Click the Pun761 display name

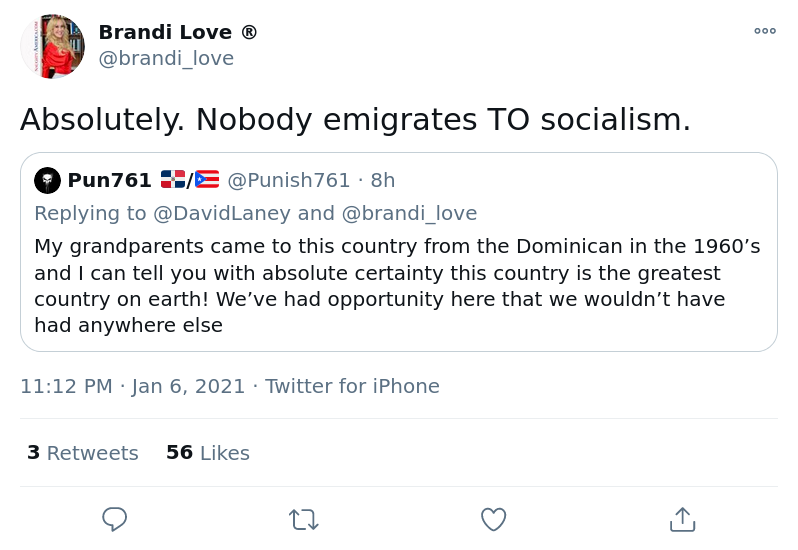click(x=109, y=180)
